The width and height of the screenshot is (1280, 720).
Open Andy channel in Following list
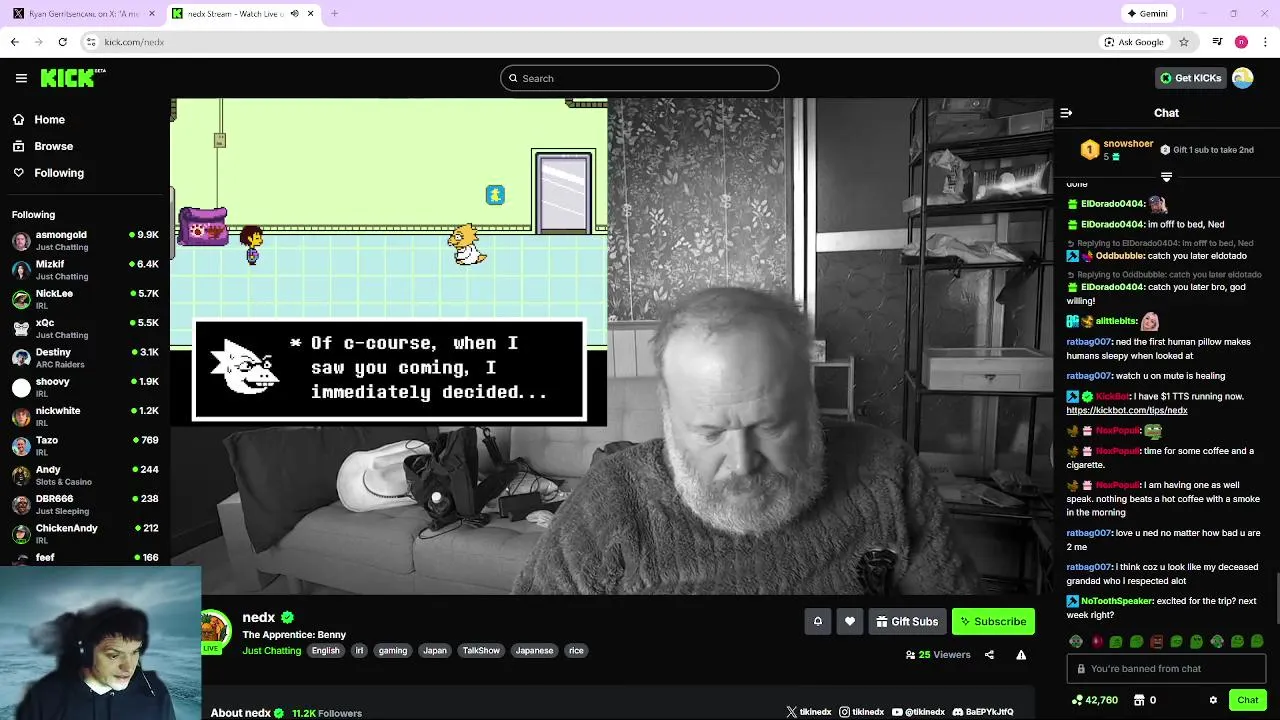(x=85, y=475)
